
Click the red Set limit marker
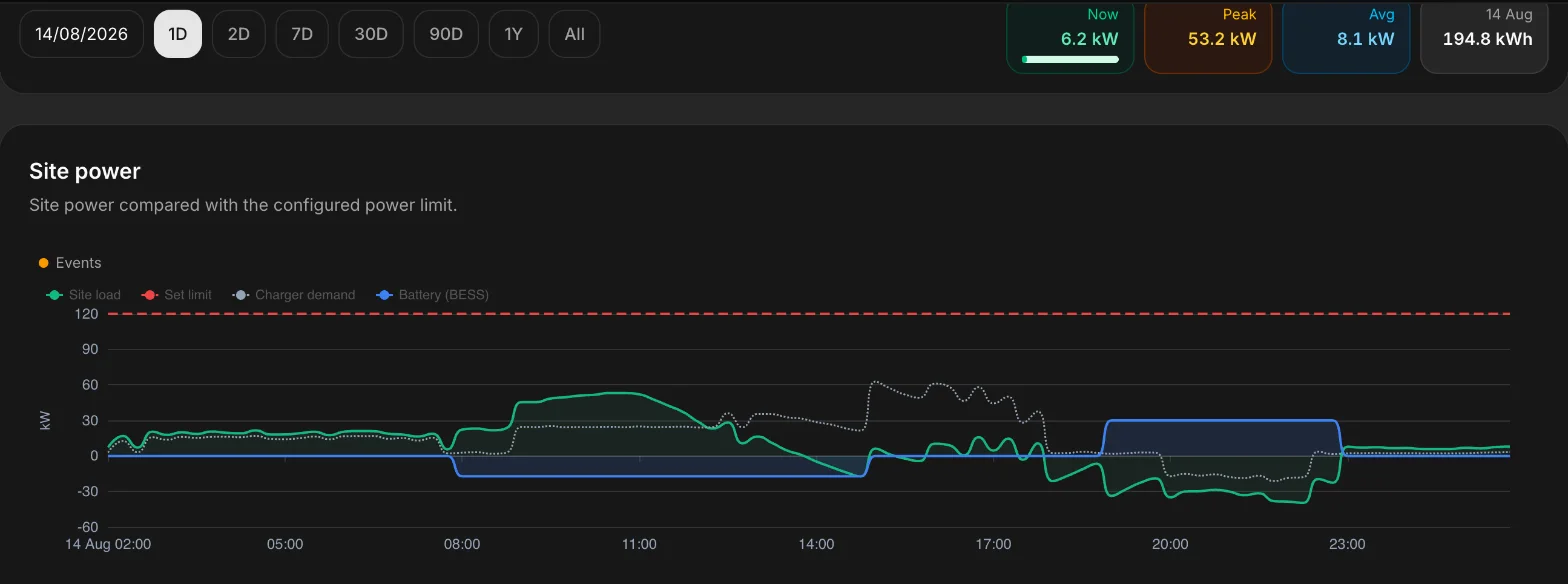click(150, 295)
